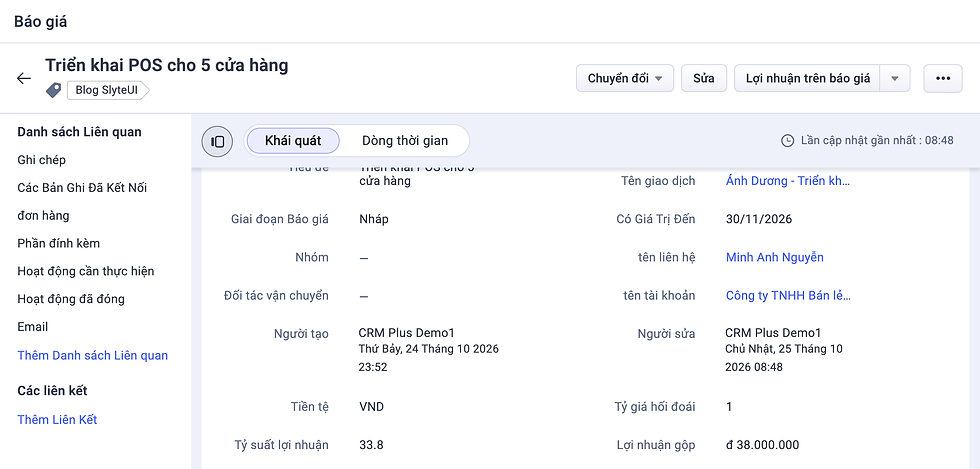Screen dimensions: 980x469
Task: Click the đ 38.000.000 gross profit value
Action: pos(762,445)
